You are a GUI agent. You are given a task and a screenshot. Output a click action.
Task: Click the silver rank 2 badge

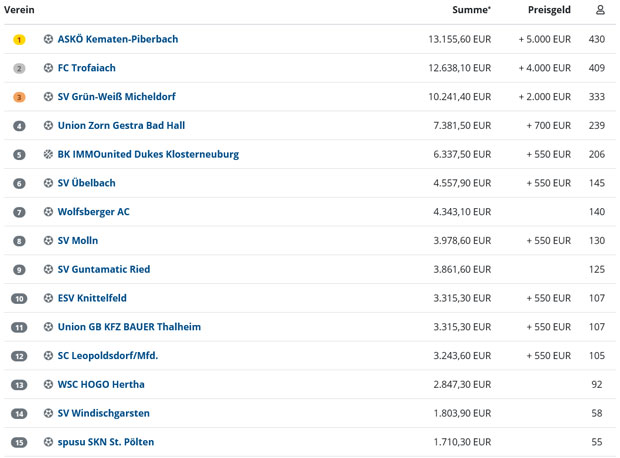(19, 68)
